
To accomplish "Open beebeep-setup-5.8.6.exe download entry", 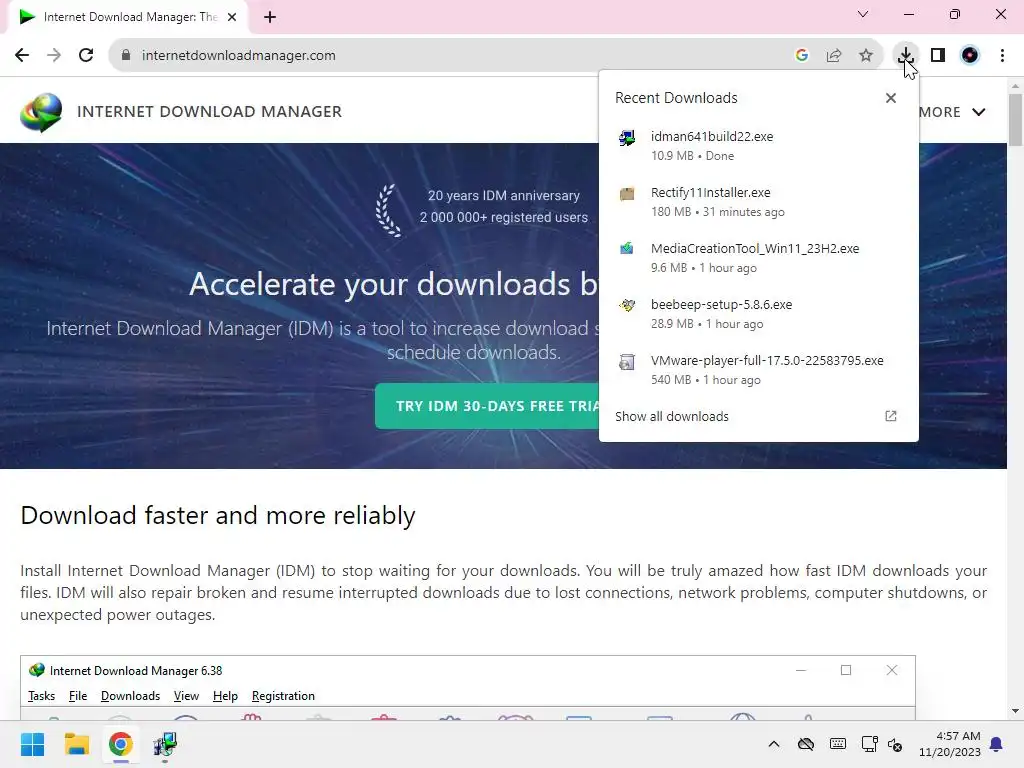I will pos(759,314).
